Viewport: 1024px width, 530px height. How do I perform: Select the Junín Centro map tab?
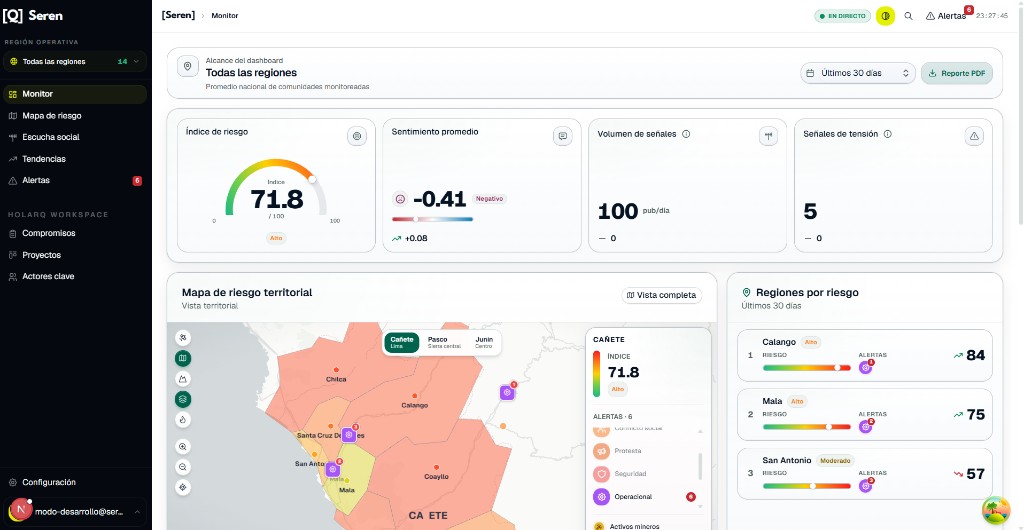484,342
